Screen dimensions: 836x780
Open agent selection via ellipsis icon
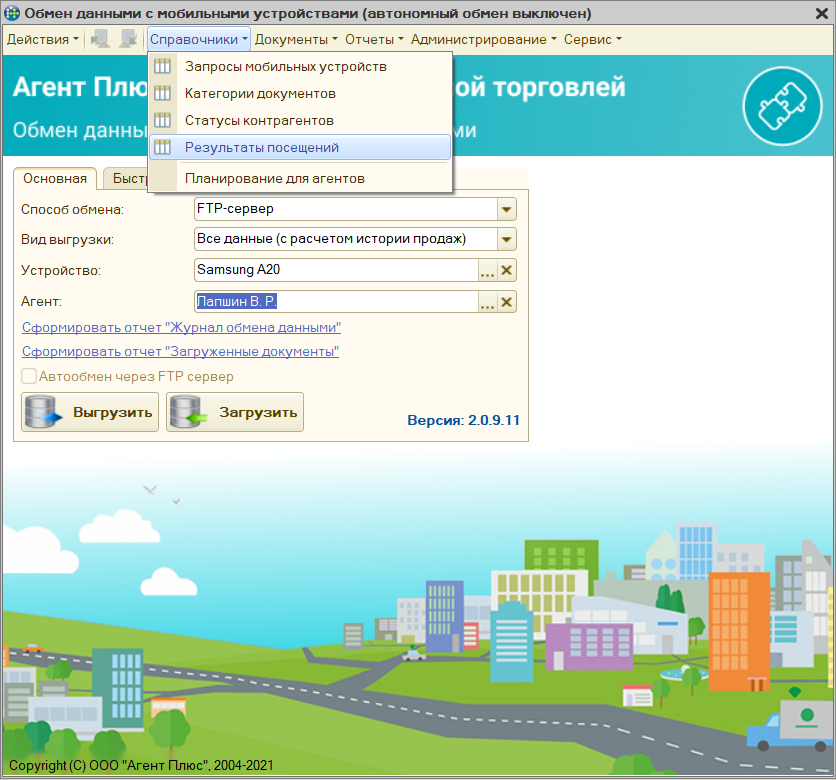[x=487, y=303]
